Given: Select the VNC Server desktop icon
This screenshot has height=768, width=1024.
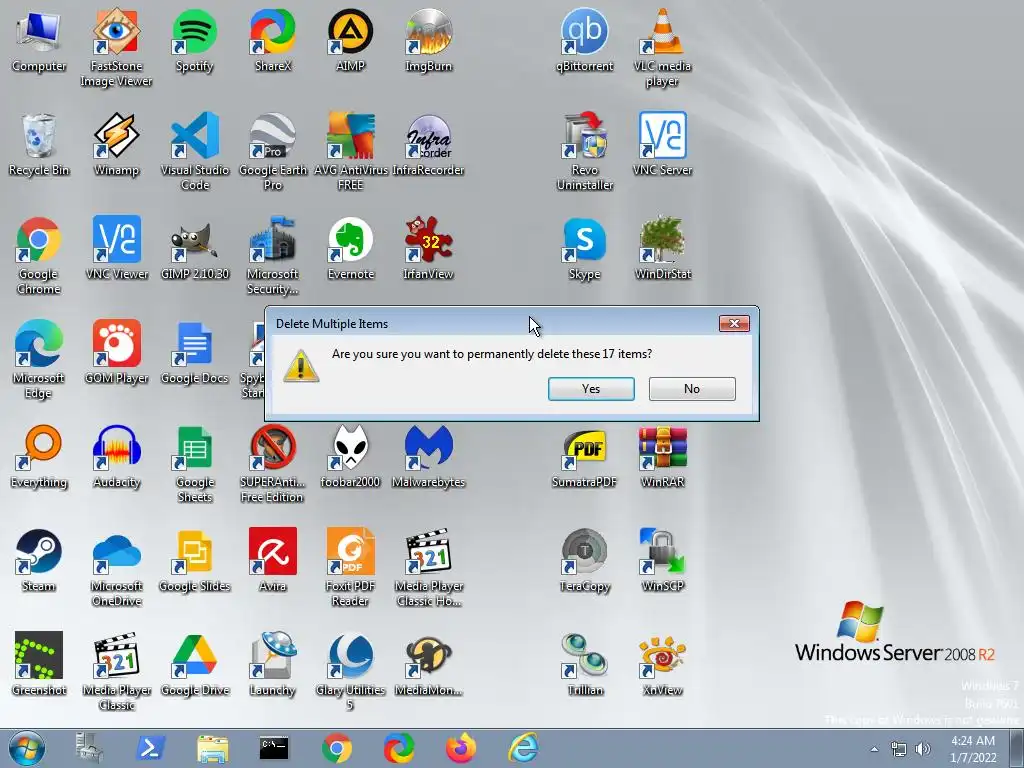Looking at the screenshot, I should (662, 144).
